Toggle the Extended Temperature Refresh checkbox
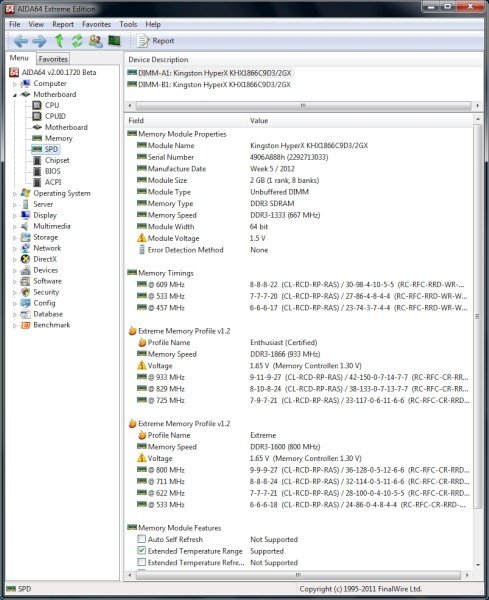 point(142,562)
